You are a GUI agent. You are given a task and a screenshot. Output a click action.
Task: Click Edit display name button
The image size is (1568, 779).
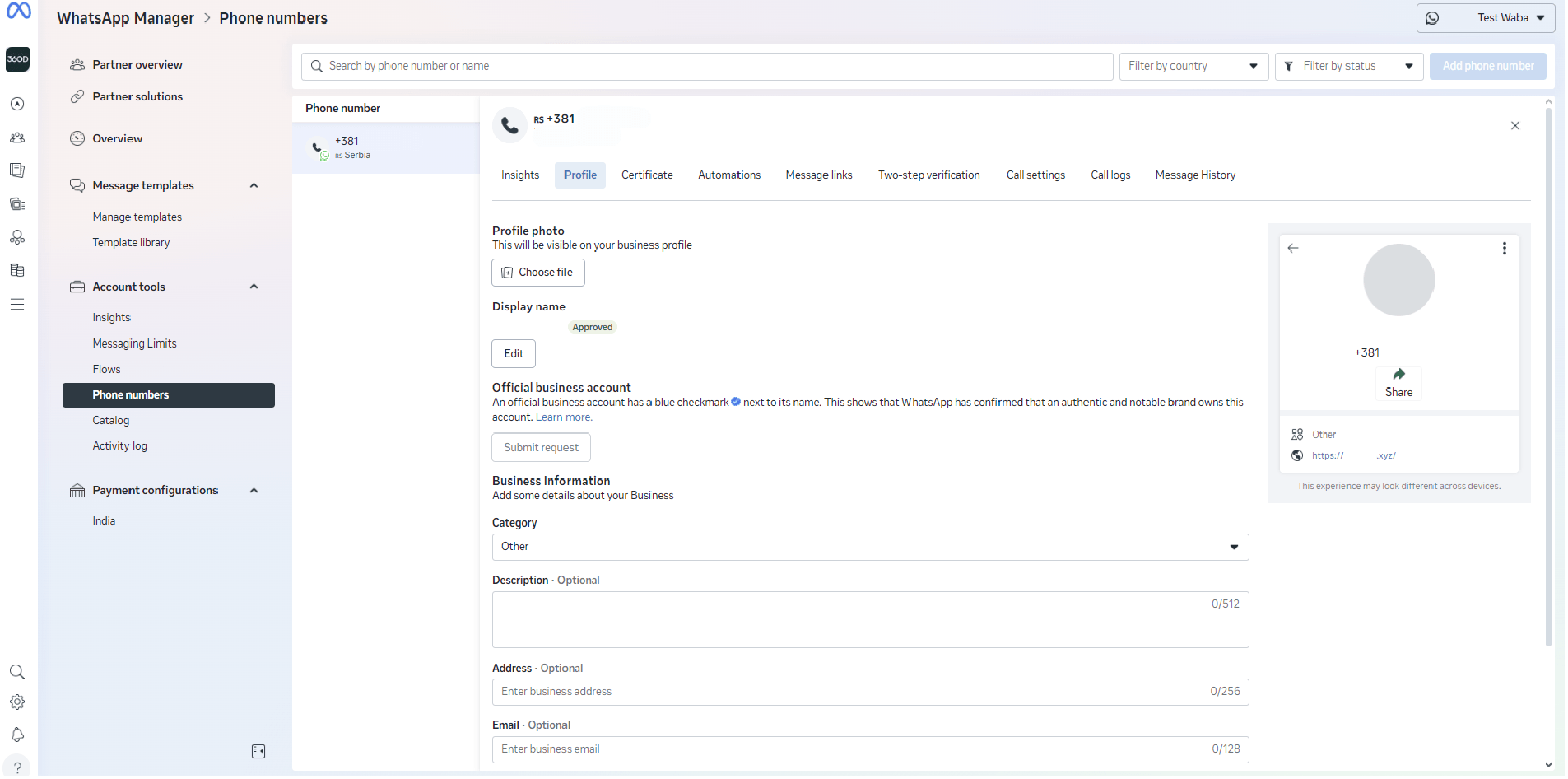[514, 354]
